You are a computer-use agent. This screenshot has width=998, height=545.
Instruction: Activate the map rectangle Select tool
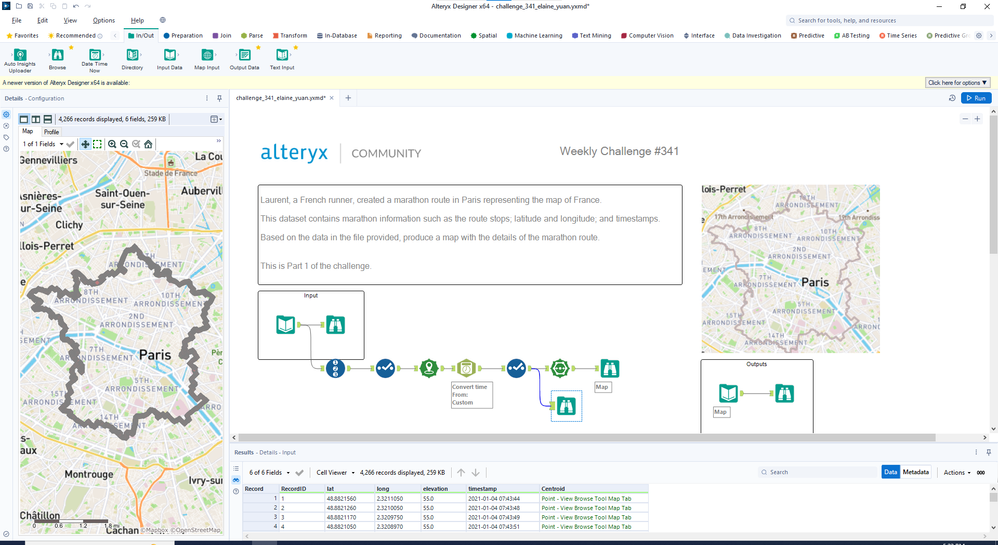coord(97,144)
